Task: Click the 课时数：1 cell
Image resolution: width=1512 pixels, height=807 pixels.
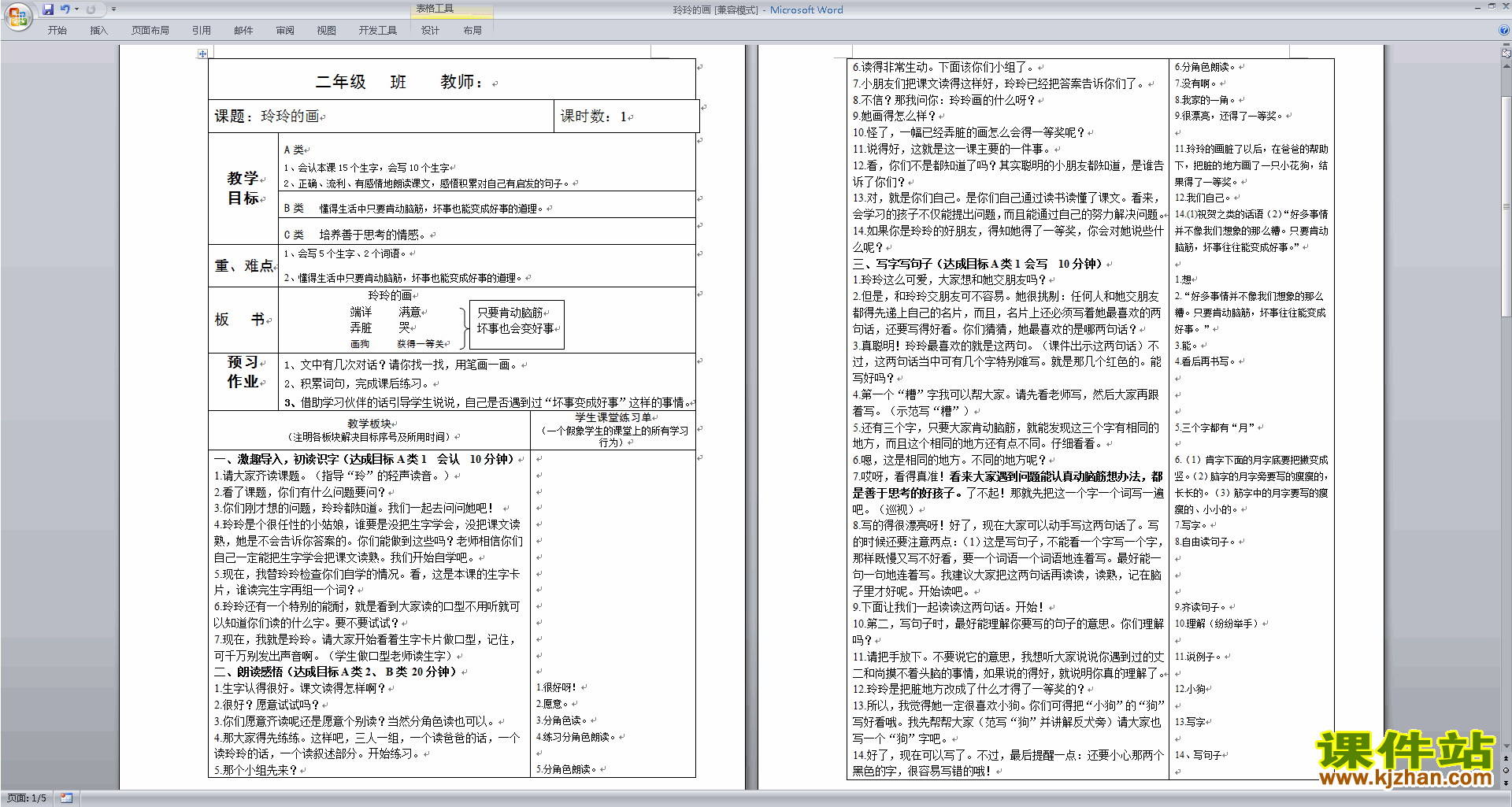Action: pos(626,116)
